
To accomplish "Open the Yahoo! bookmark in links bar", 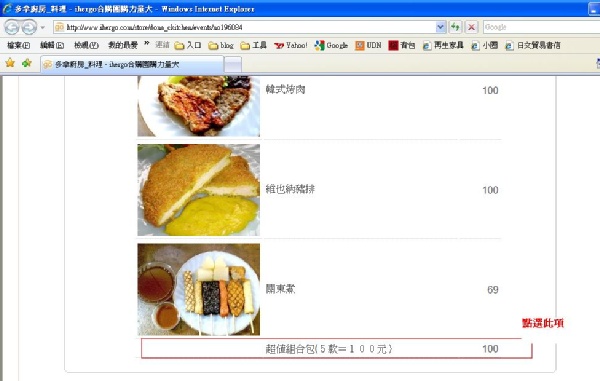I will (x=291, y=46).
